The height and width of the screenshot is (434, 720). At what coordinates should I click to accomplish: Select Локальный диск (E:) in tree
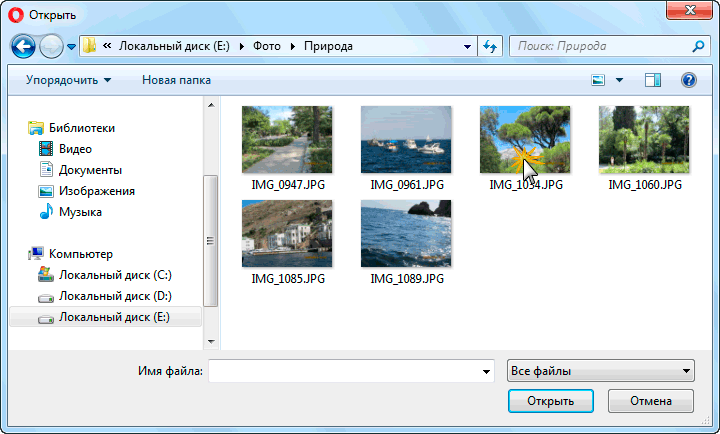pos(114,317)
